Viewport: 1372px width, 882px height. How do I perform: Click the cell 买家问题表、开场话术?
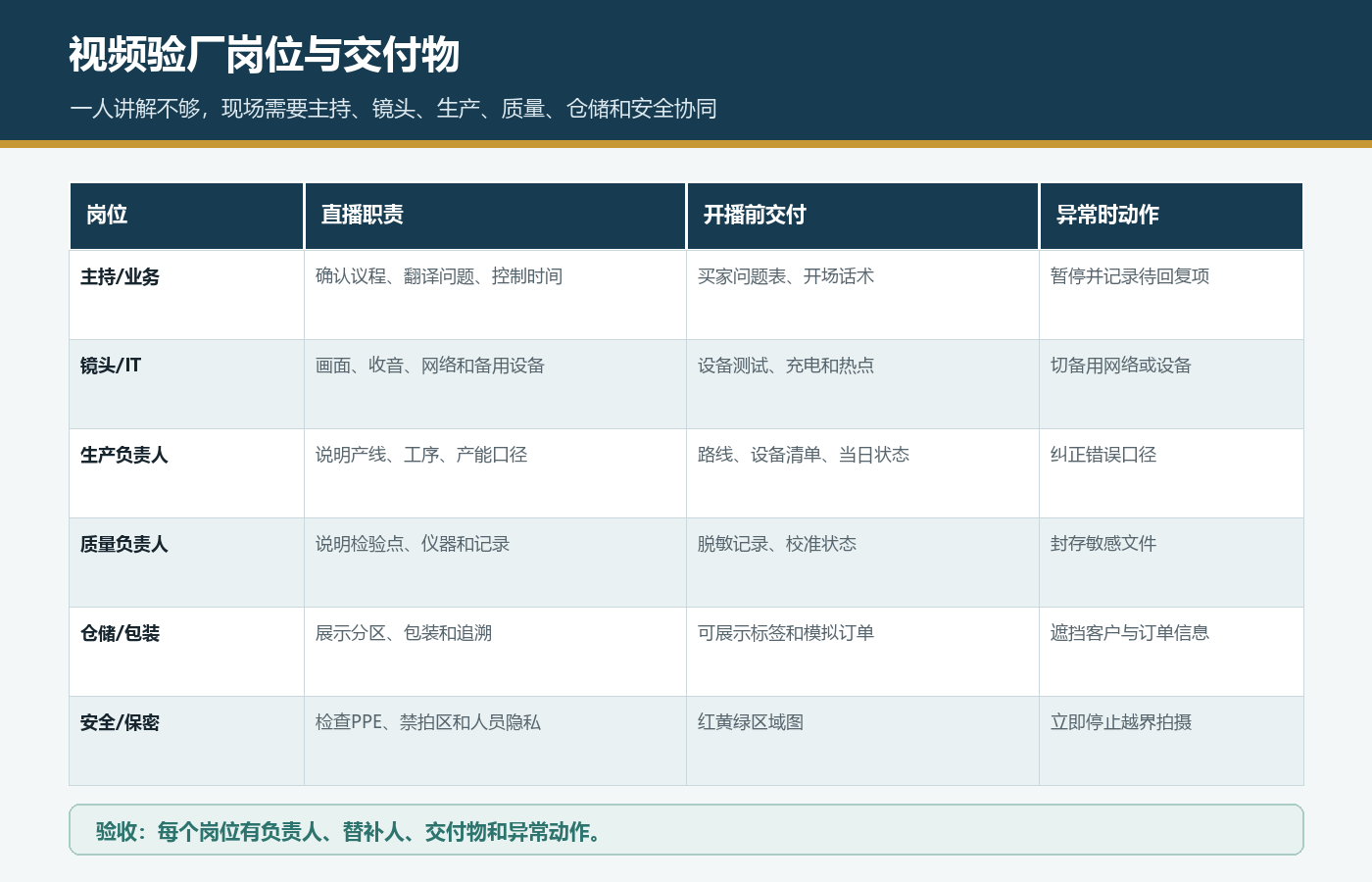pyautogui.click(x=862, y=295)
